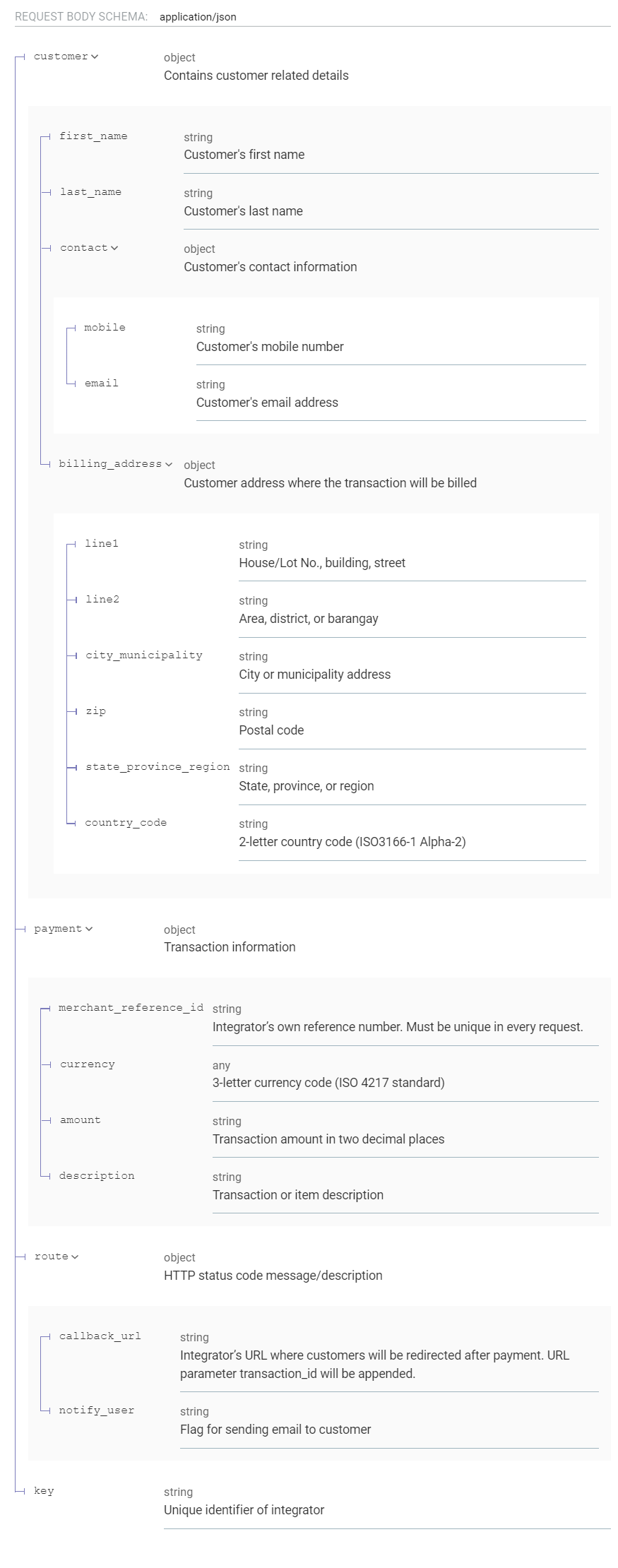The width and height of the screenshot is (618, 1568).
Task: Select the mobile field entry
Action: (105, 328)
